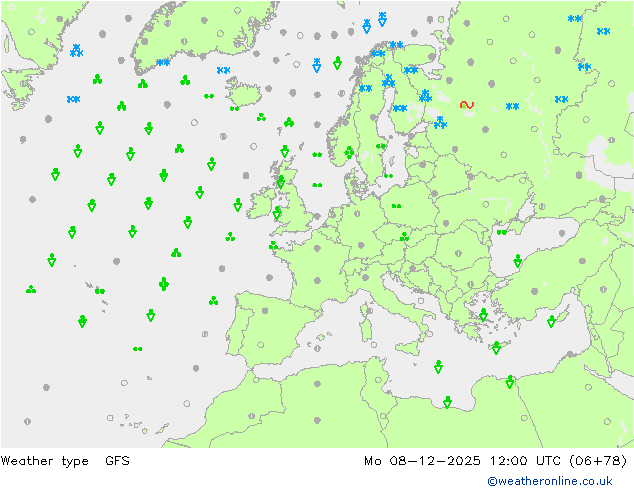Select the rain shower symbol on Egypt's coast
Image resolution: width=634 pixels, height=490 pixels.
coord(509,382)
